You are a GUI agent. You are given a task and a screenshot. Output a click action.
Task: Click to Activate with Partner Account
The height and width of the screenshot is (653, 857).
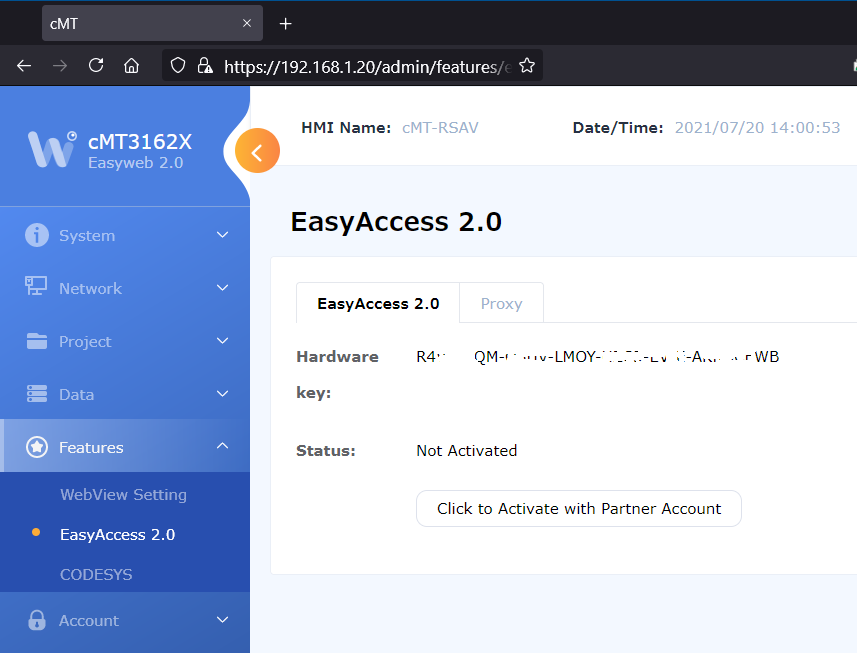tap(578, 508)
